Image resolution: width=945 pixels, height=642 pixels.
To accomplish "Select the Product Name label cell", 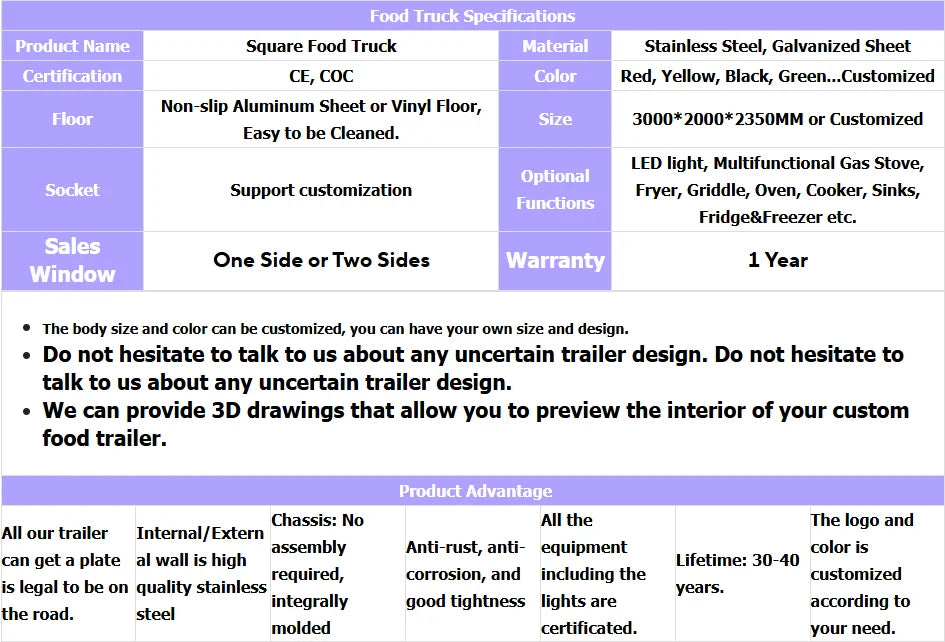I will point(71,46).
